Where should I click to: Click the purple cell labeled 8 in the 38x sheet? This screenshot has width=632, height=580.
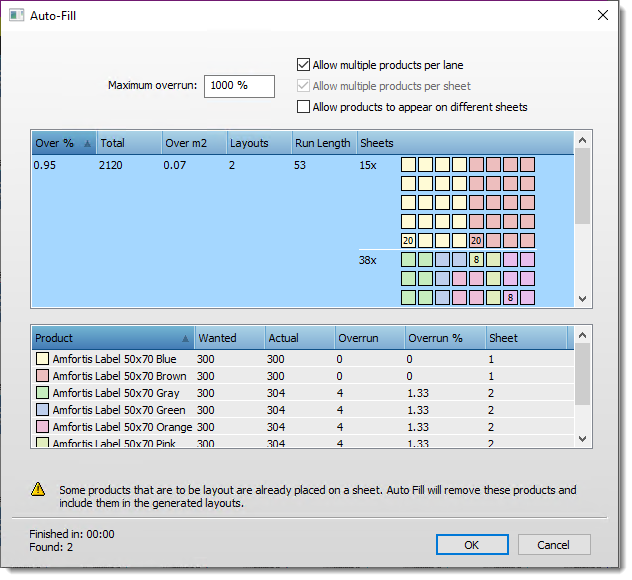point(510,297)
